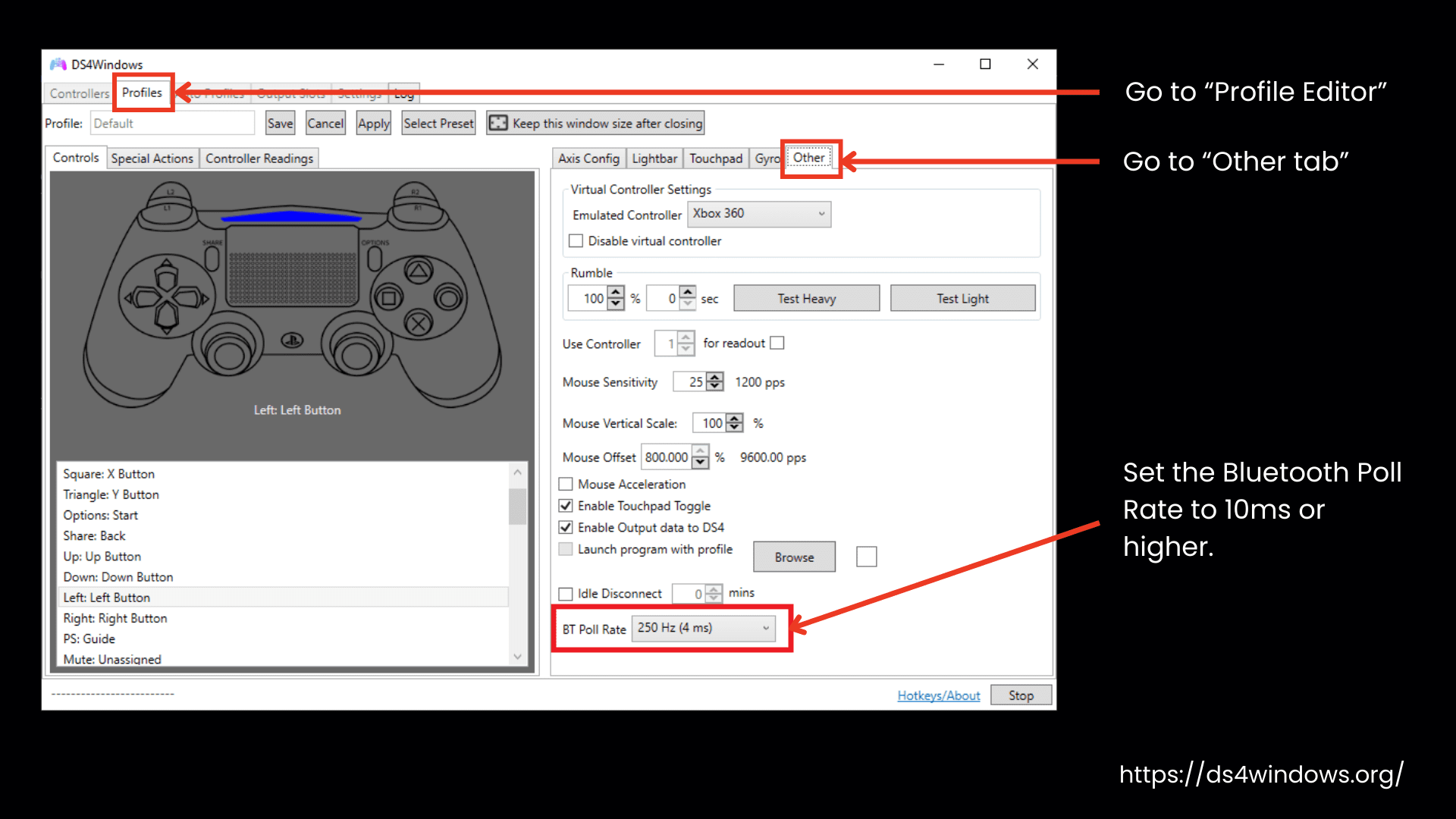This screenshot has height=819, width=1456.
Task: Enable Mouse Acceleration checkbox
Action: pos(566,485)
